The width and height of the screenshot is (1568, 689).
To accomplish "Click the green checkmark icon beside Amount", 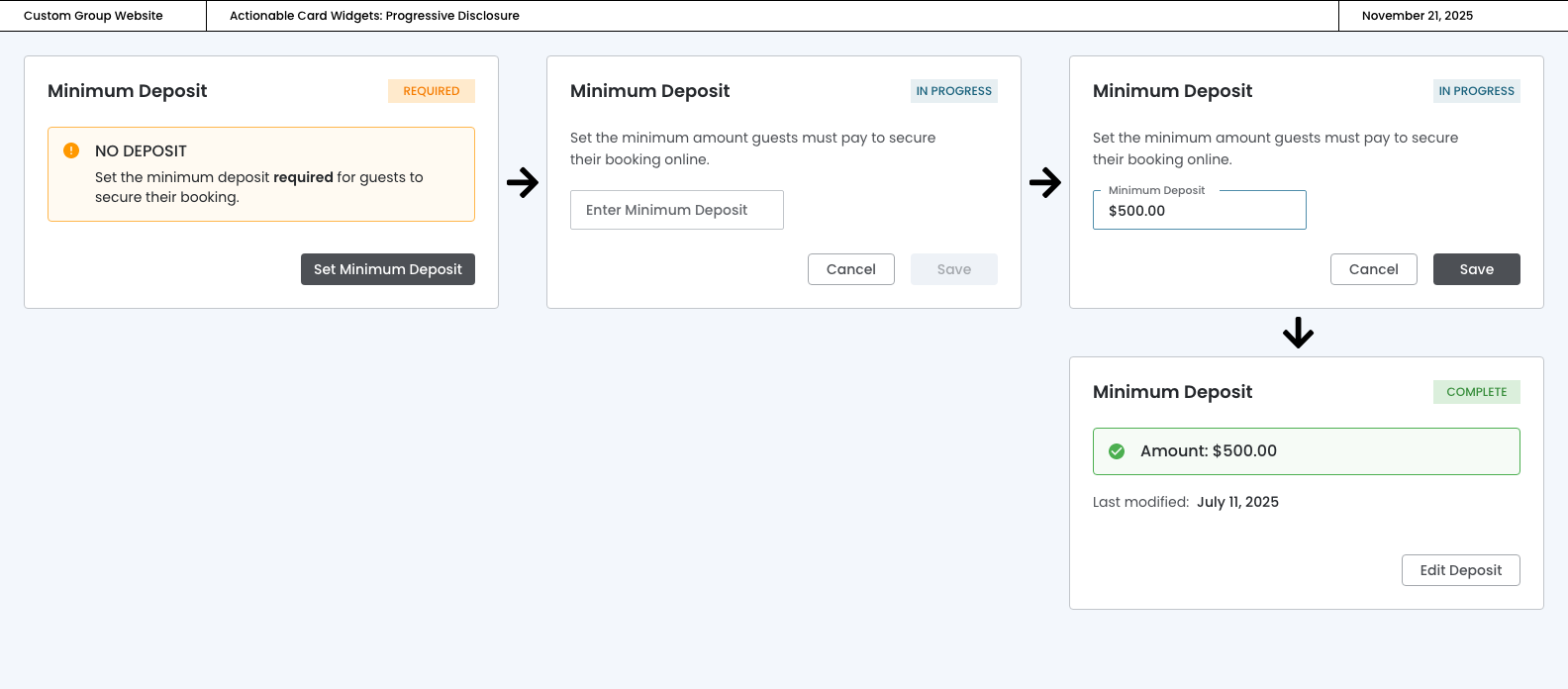I will point(1117,451).
